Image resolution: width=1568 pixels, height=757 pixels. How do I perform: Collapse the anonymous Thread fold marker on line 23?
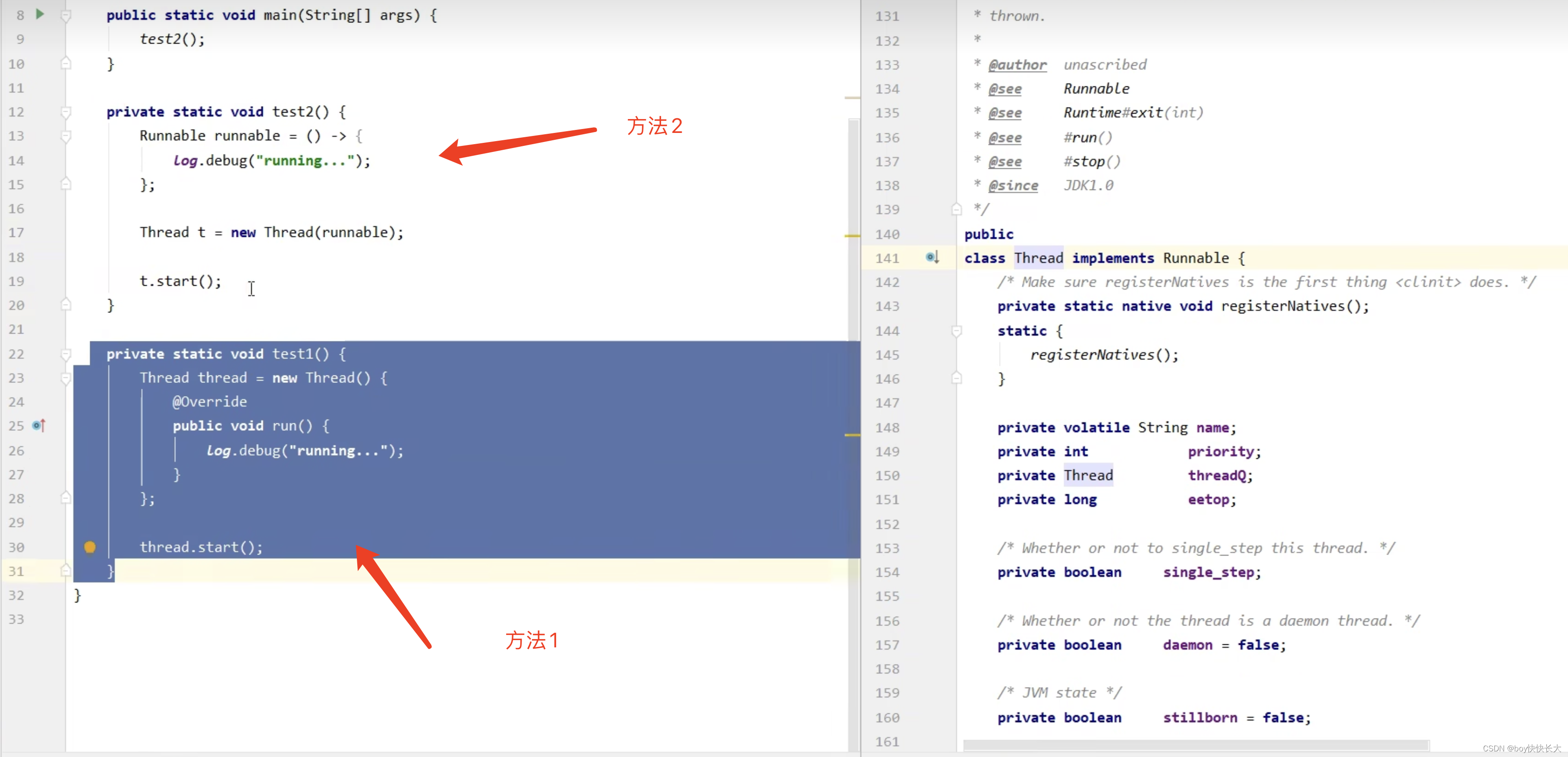[66, 378]
